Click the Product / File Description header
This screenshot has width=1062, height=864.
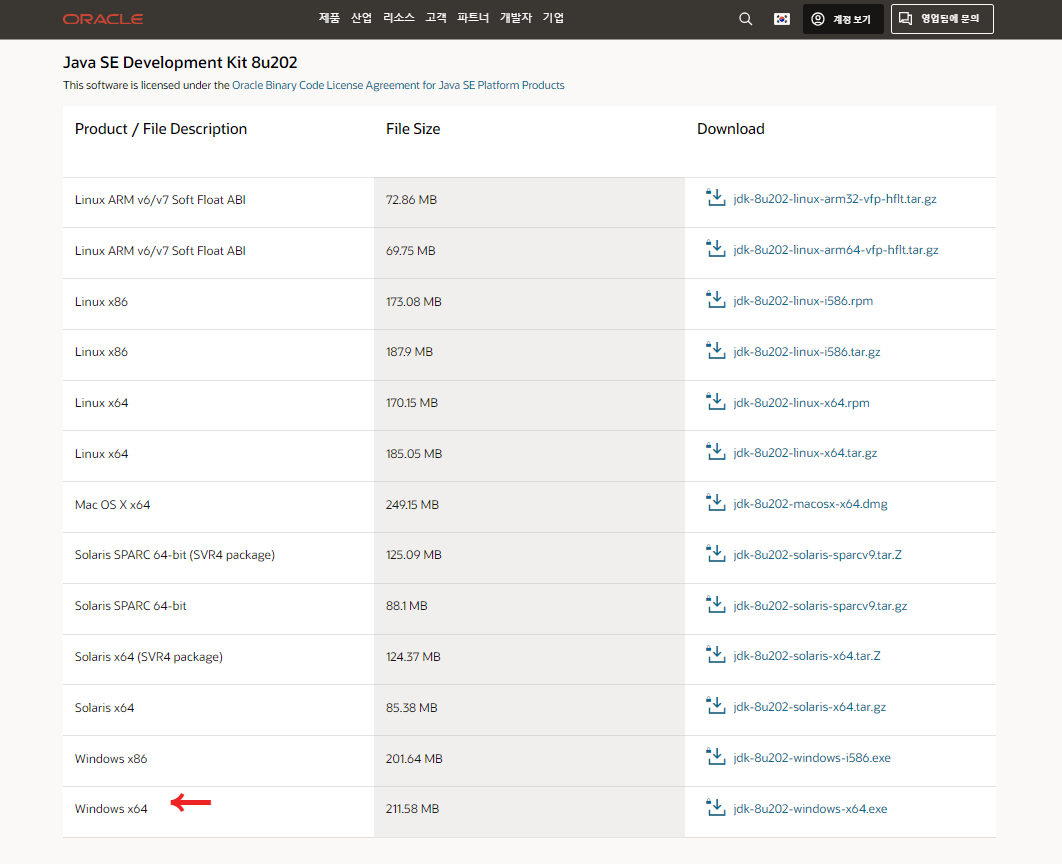point(161,129)
